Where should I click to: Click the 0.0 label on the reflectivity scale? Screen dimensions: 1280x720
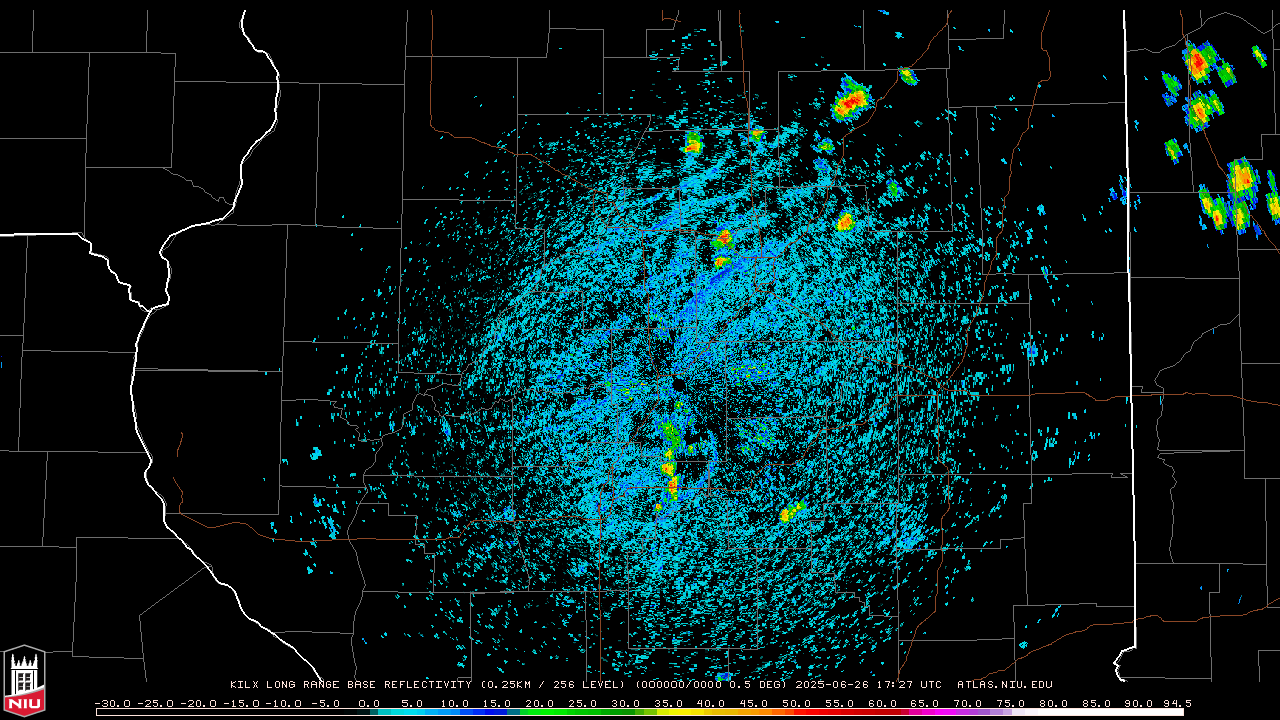pos(369,704)
